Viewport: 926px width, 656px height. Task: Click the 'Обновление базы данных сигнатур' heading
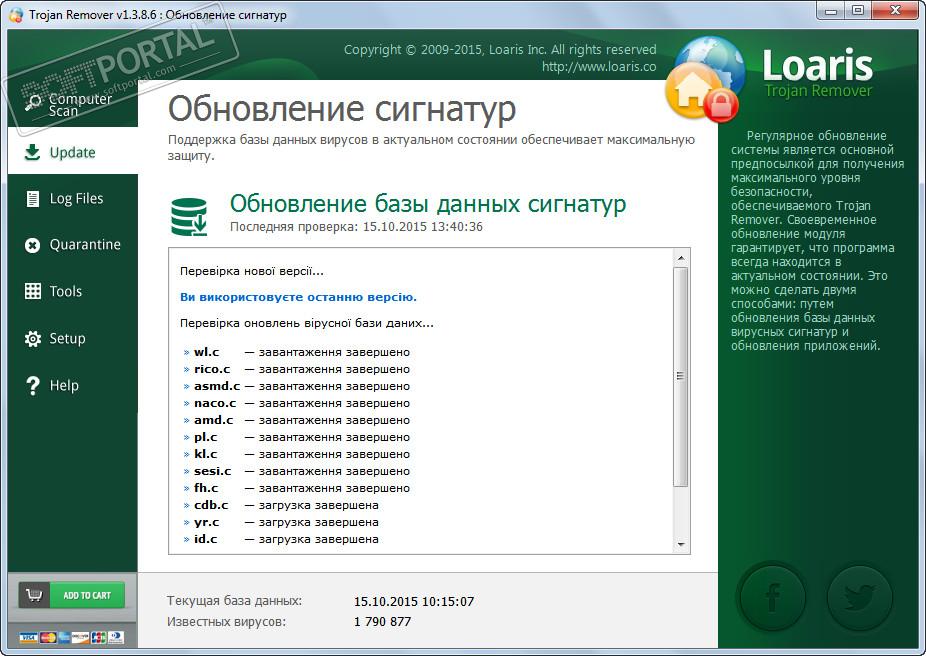coord(428,204)
